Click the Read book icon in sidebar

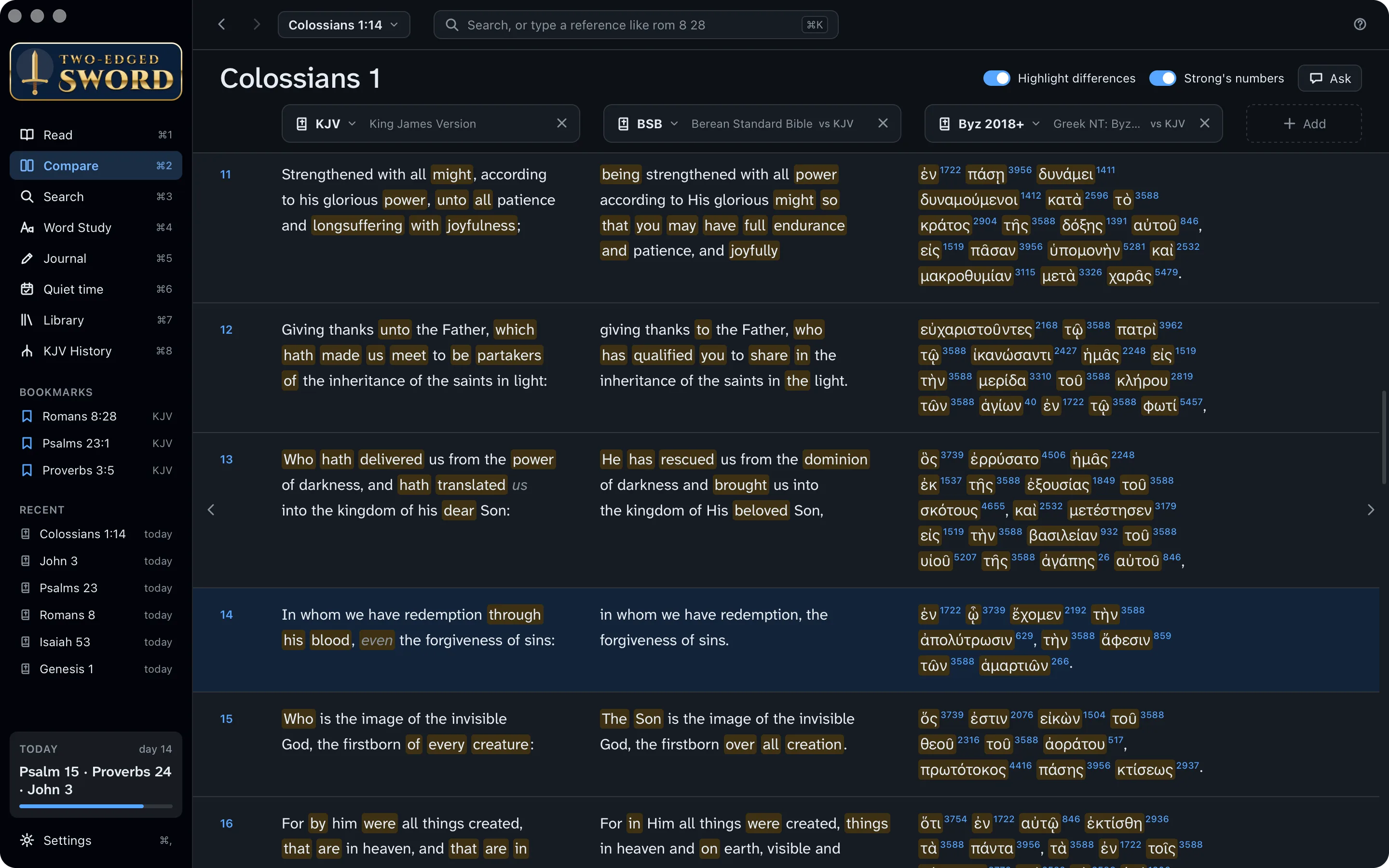[27, 135]
